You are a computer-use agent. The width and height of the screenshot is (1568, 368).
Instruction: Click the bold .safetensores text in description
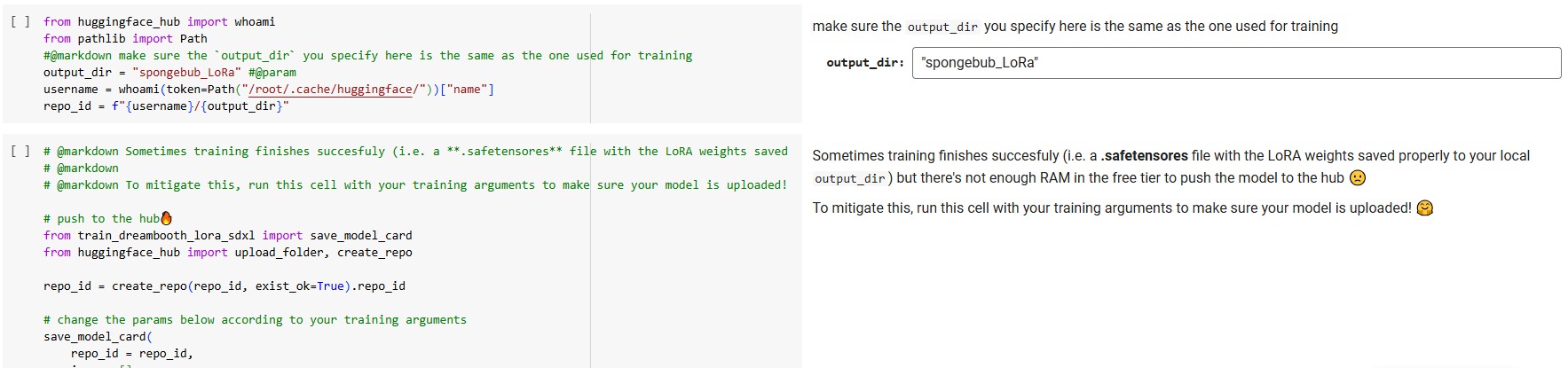(x=1144, y=156)
